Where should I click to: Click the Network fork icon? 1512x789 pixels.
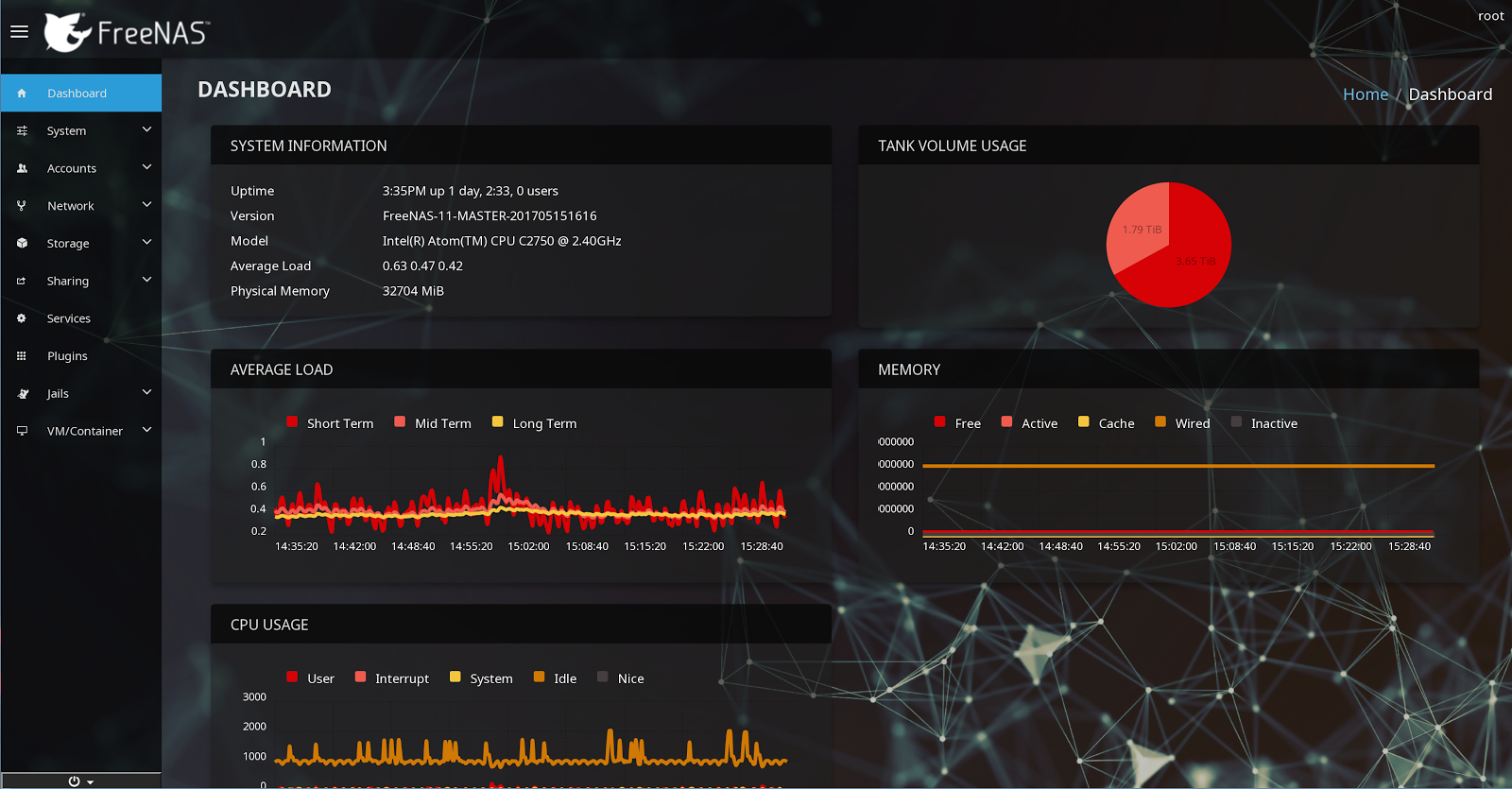pos(22,206)
